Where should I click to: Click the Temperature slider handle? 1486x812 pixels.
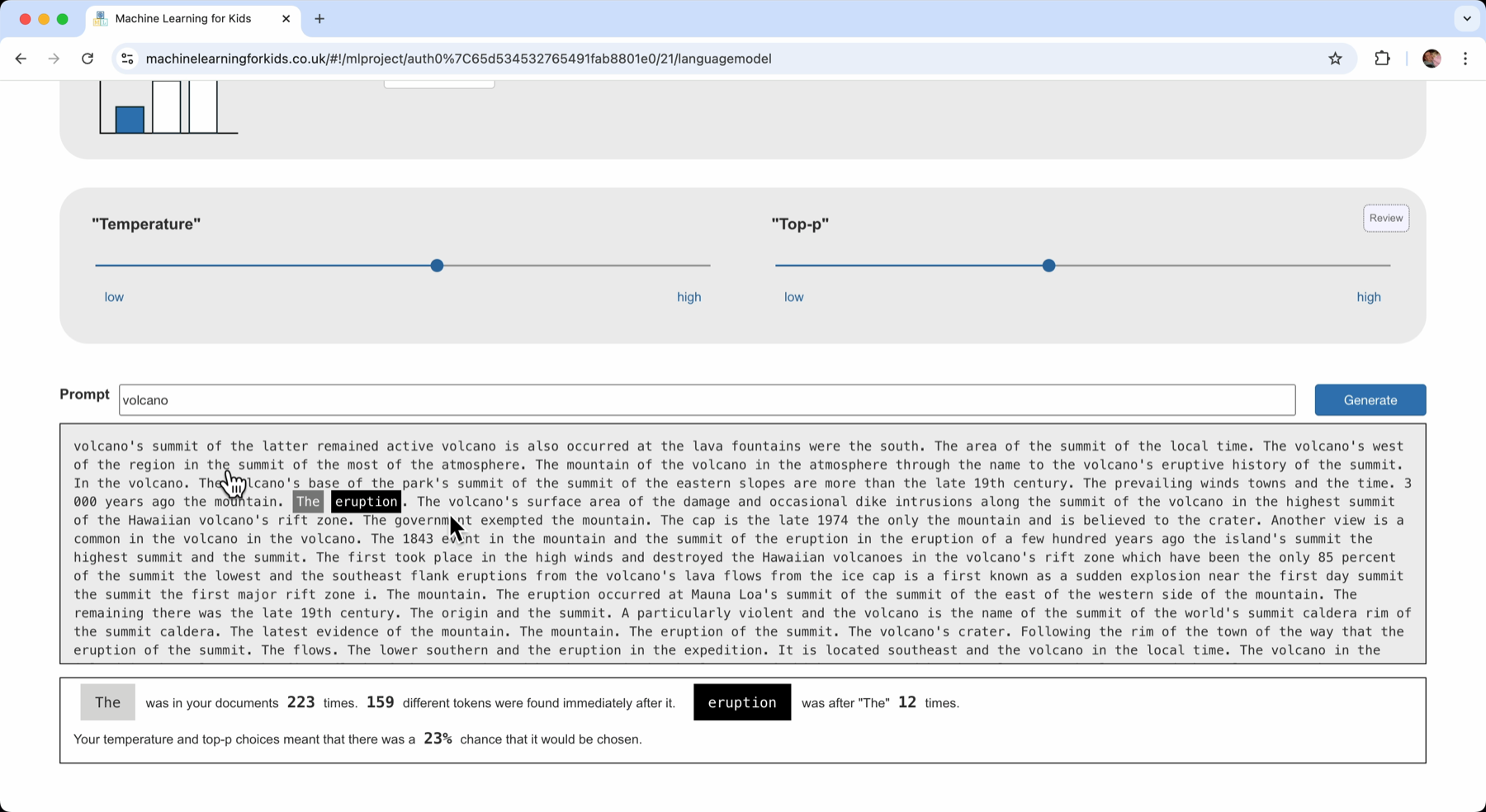(437, 266)
